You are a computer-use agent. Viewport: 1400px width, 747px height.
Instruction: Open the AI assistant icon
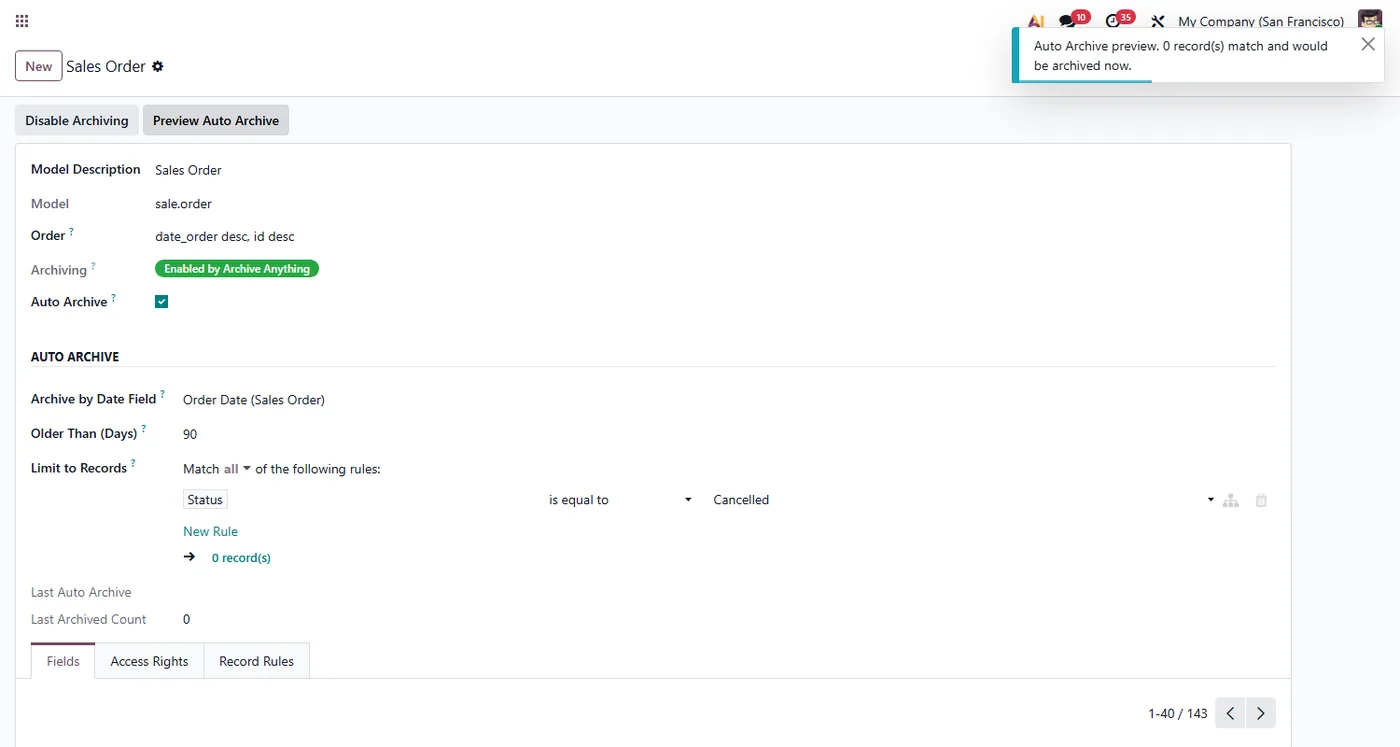1036,21
